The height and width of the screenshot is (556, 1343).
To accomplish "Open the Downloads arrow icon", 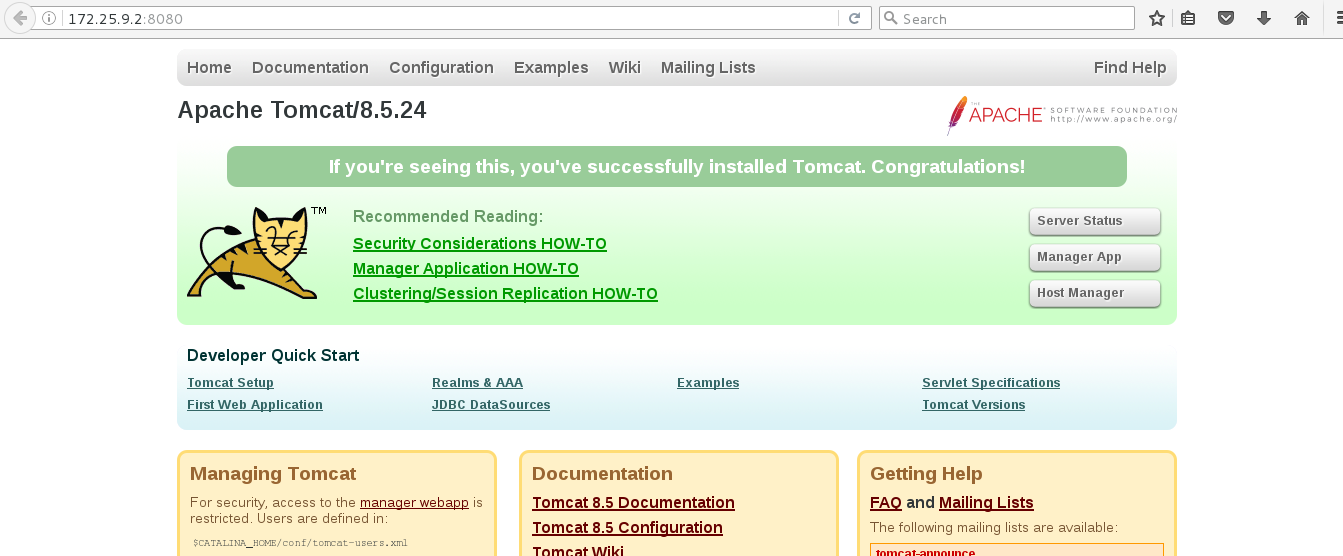I will 1263,18.
